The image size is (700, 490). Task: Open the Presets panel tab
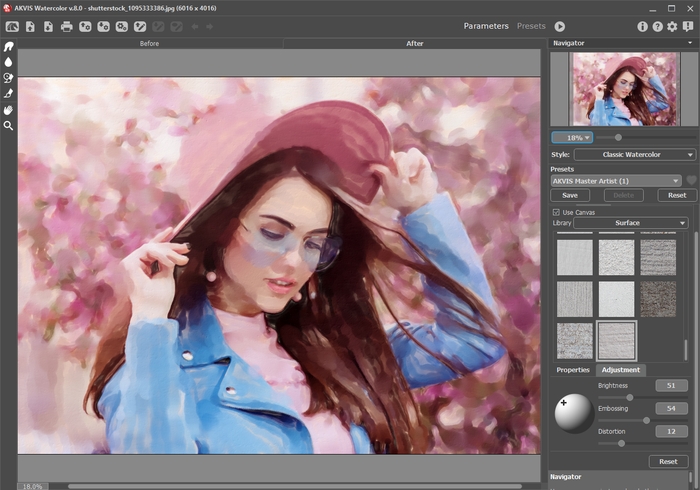click(x=531, y=26)
